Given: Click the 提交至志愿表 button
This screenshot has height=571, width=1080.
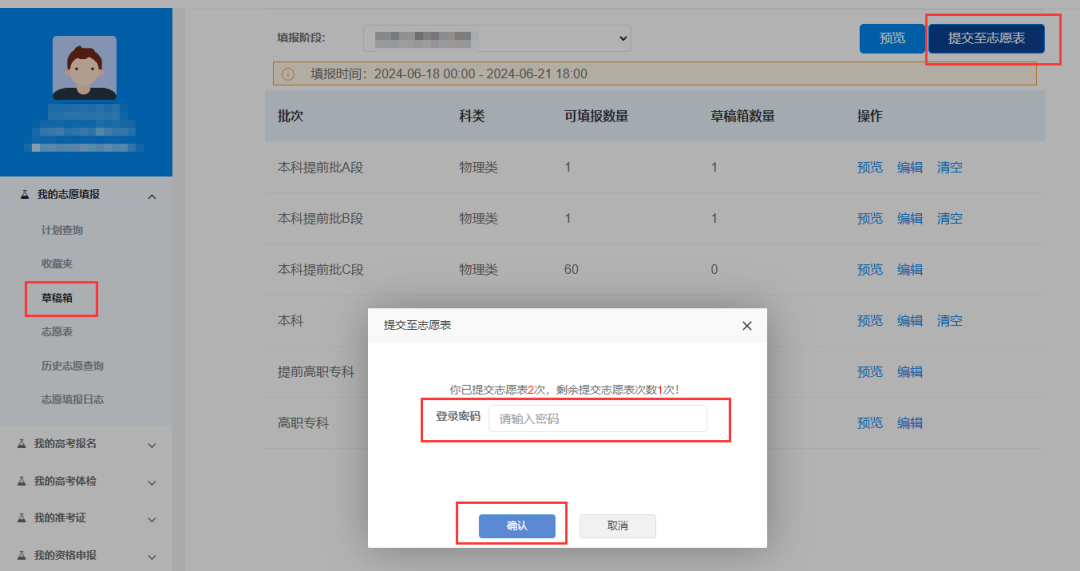Looking at the screenshot, I should [x=986, y=38].
